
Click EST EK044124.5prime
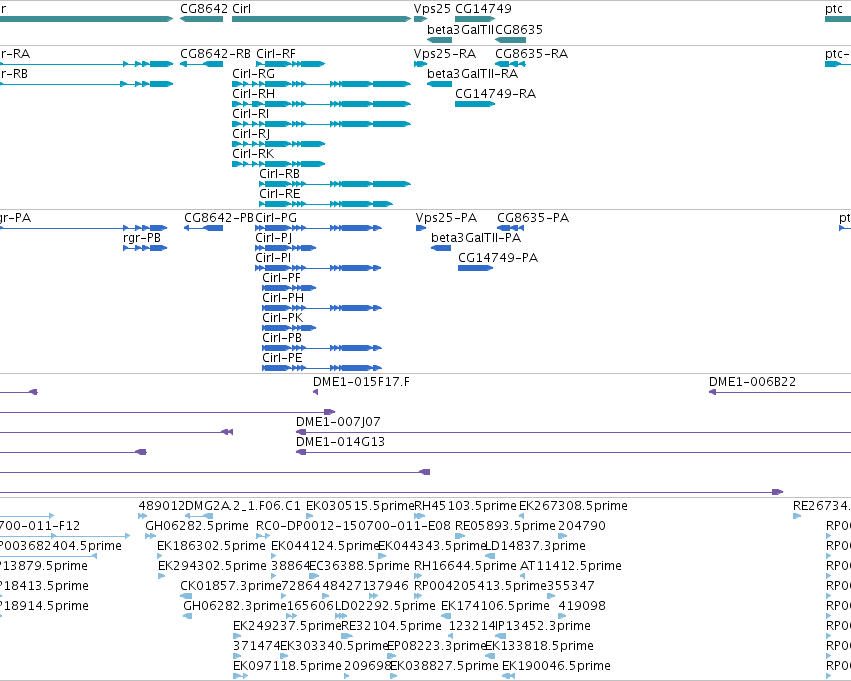pos(274,556)
